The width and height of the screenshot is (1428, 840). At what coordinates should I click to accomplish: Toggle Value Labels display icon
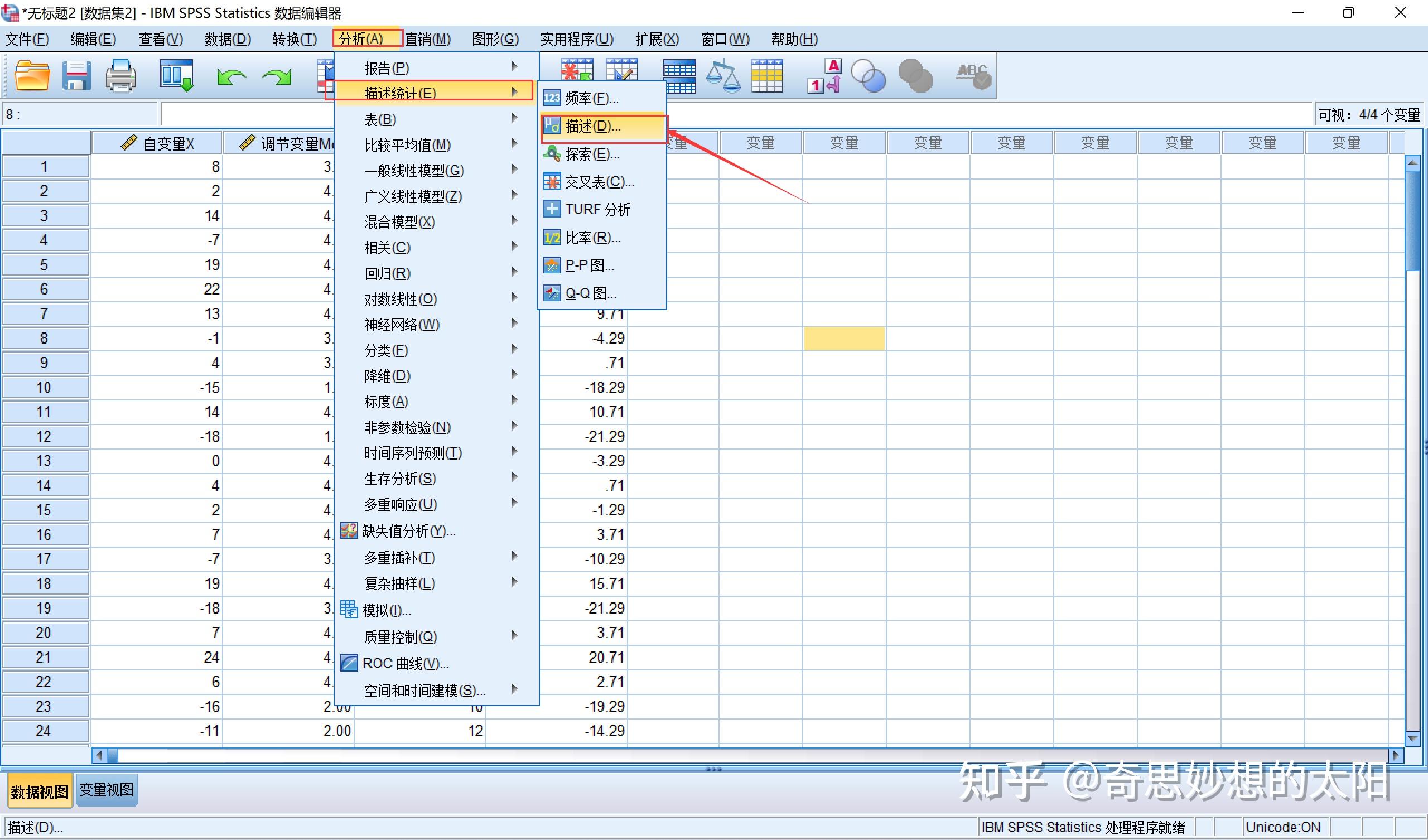(x=824, y=76)
